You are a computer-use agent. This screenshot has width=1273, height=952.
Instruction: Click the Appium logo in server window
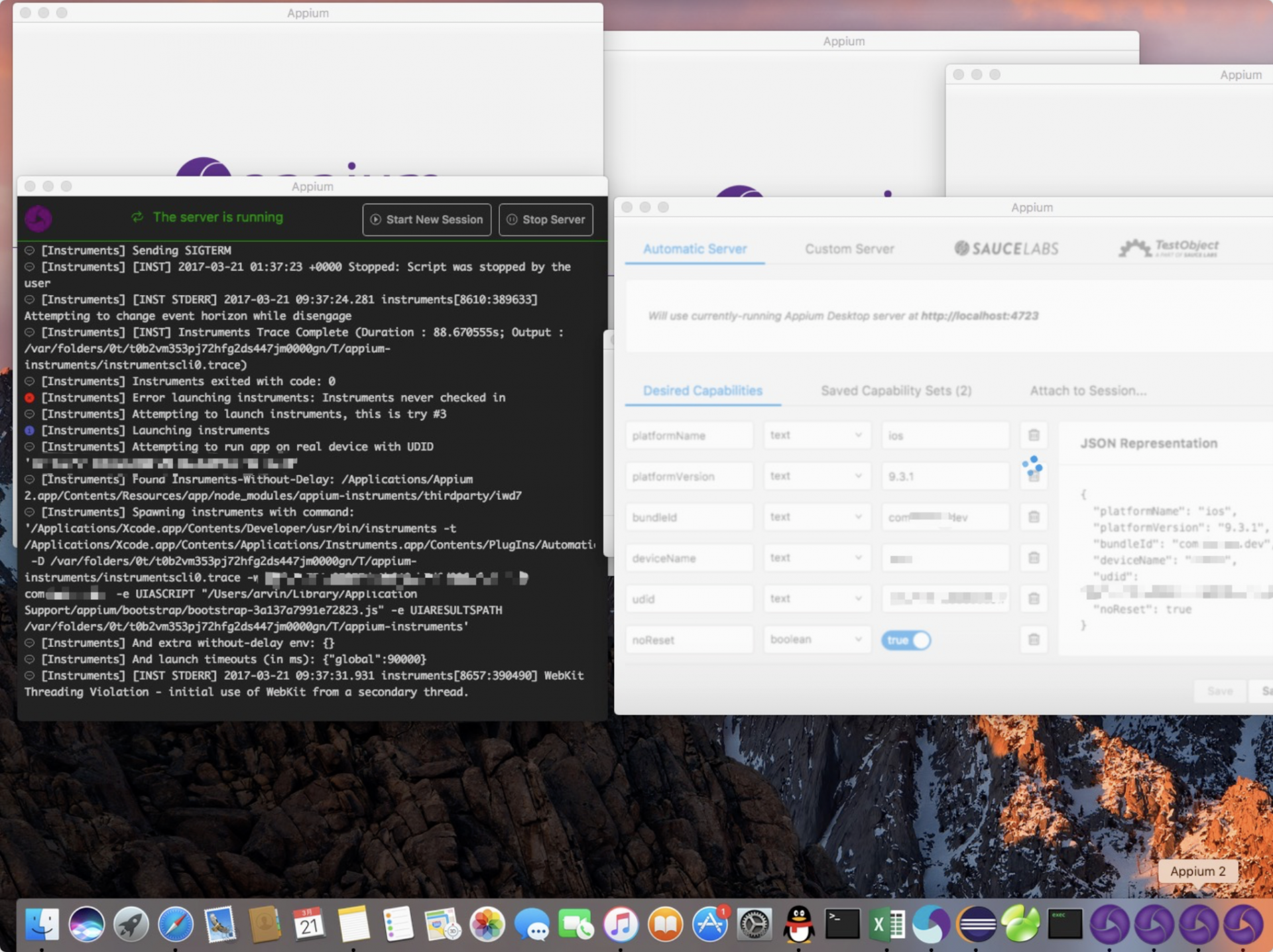[x=38, y=219]
